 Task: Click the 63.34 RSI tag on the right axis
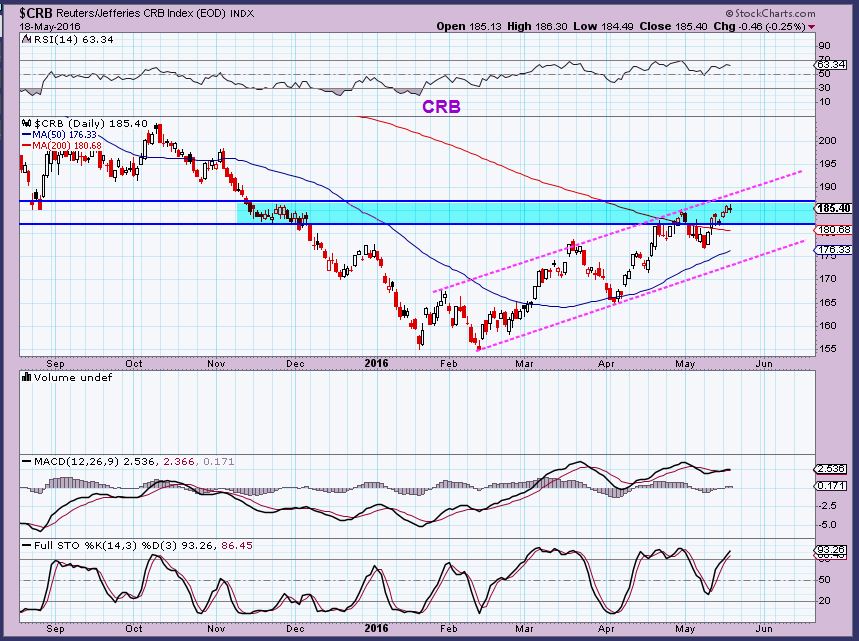(831, 65)
